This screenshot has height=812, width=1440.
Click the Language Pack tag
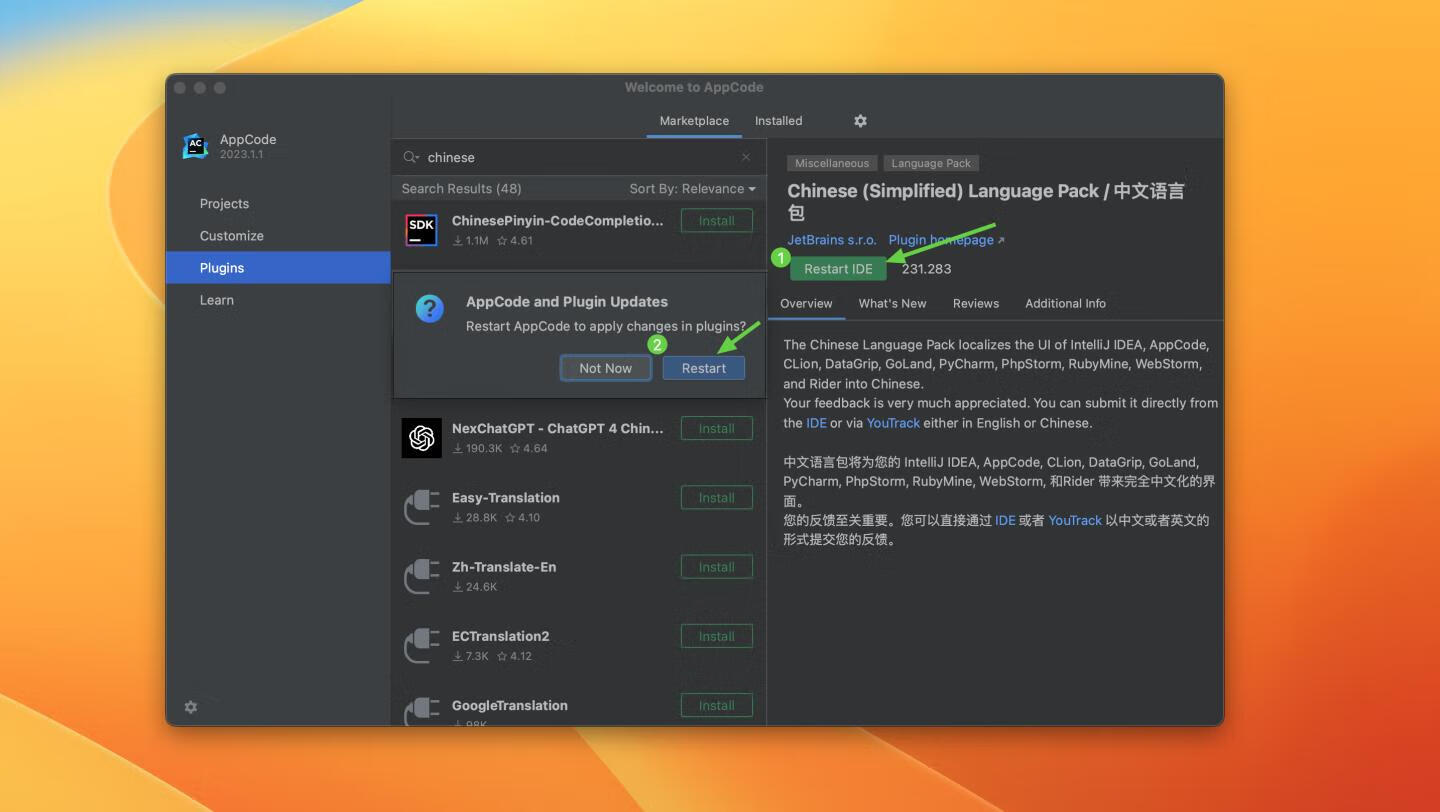(931, 163)
